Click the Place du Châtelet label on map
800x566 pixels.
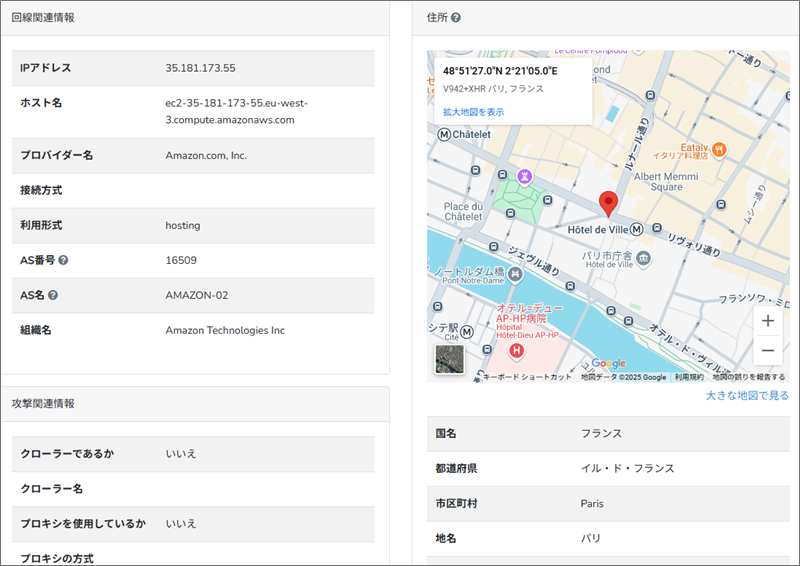(463, 211)
